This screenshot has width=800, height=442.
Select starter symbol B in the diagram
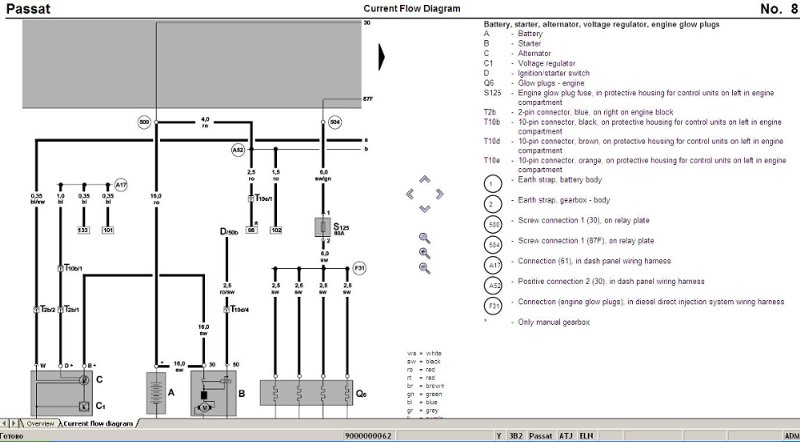(213, 393)
